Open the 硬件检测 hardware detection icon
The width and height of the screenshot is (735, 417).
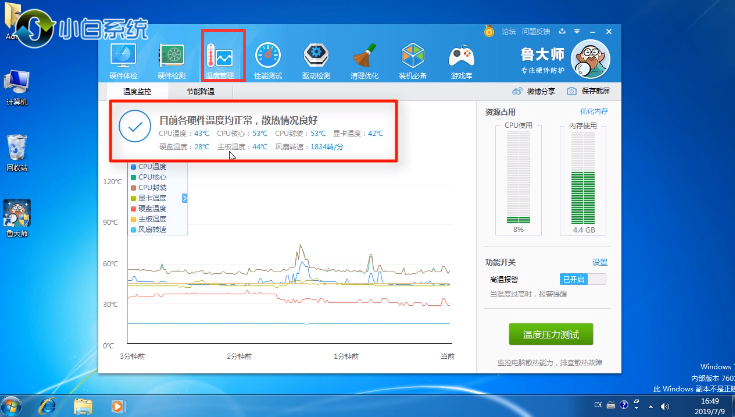click(173, 58)
